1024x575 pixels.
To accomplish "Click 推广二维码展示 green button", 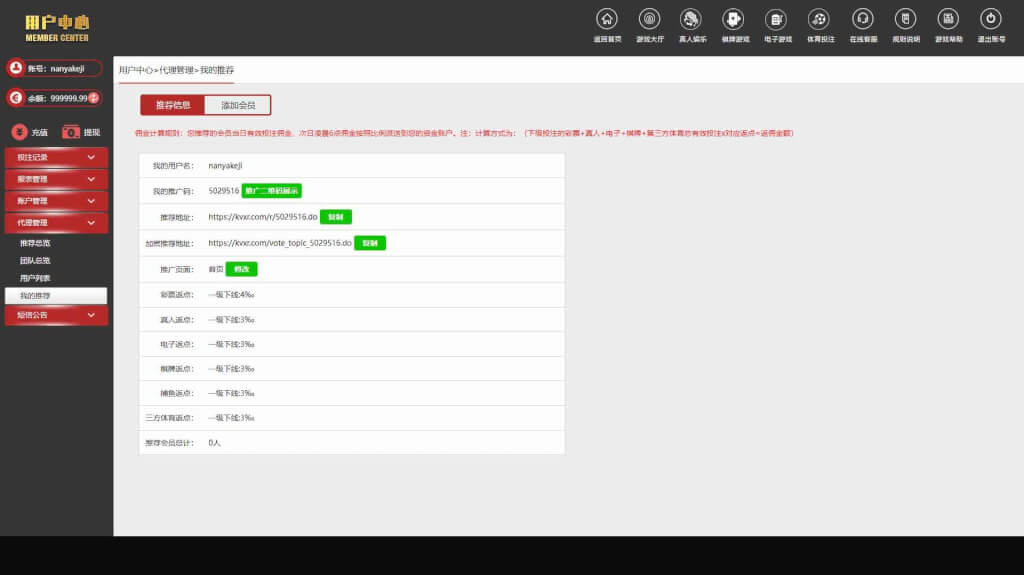I will click(x=272, y=191).
